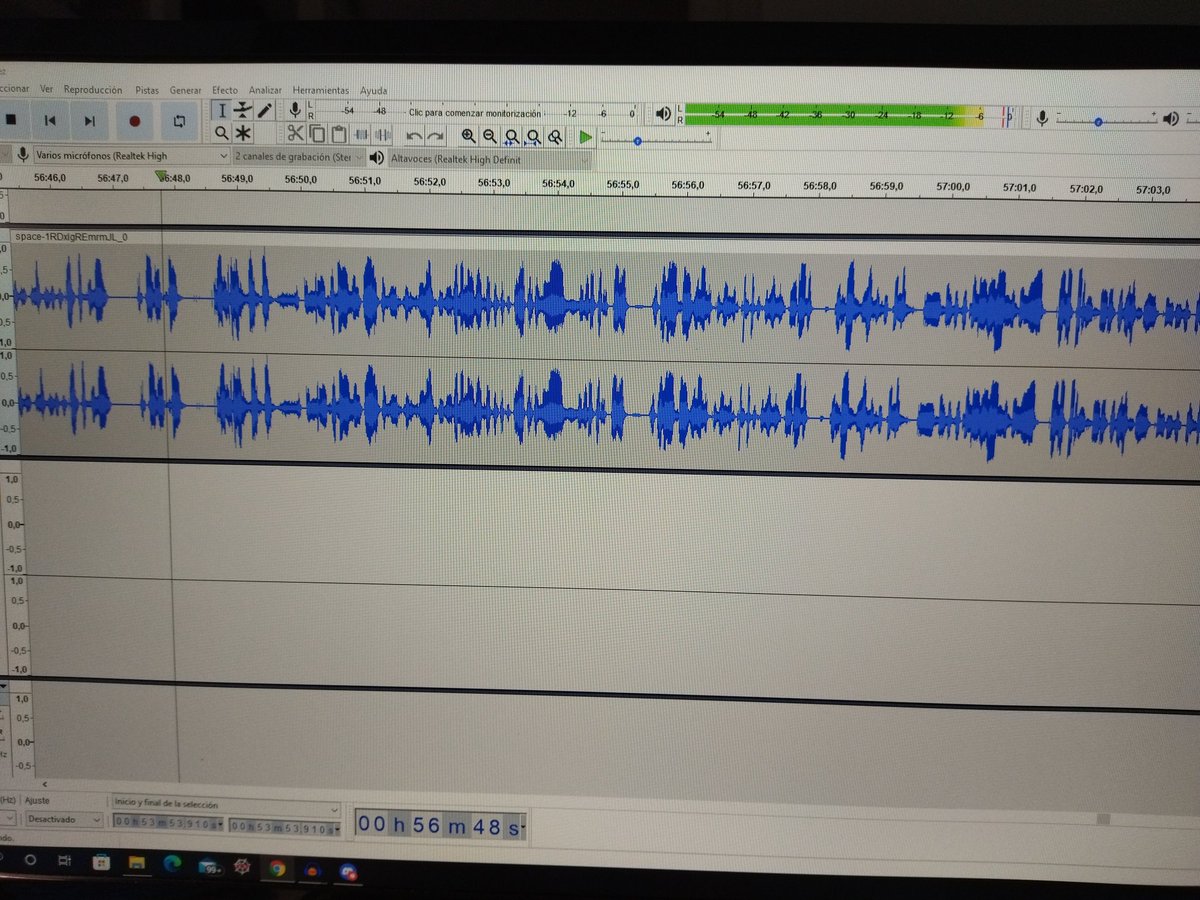Open Google Chrome from taskbar
1200x900 pixels.
click(277, 868)
